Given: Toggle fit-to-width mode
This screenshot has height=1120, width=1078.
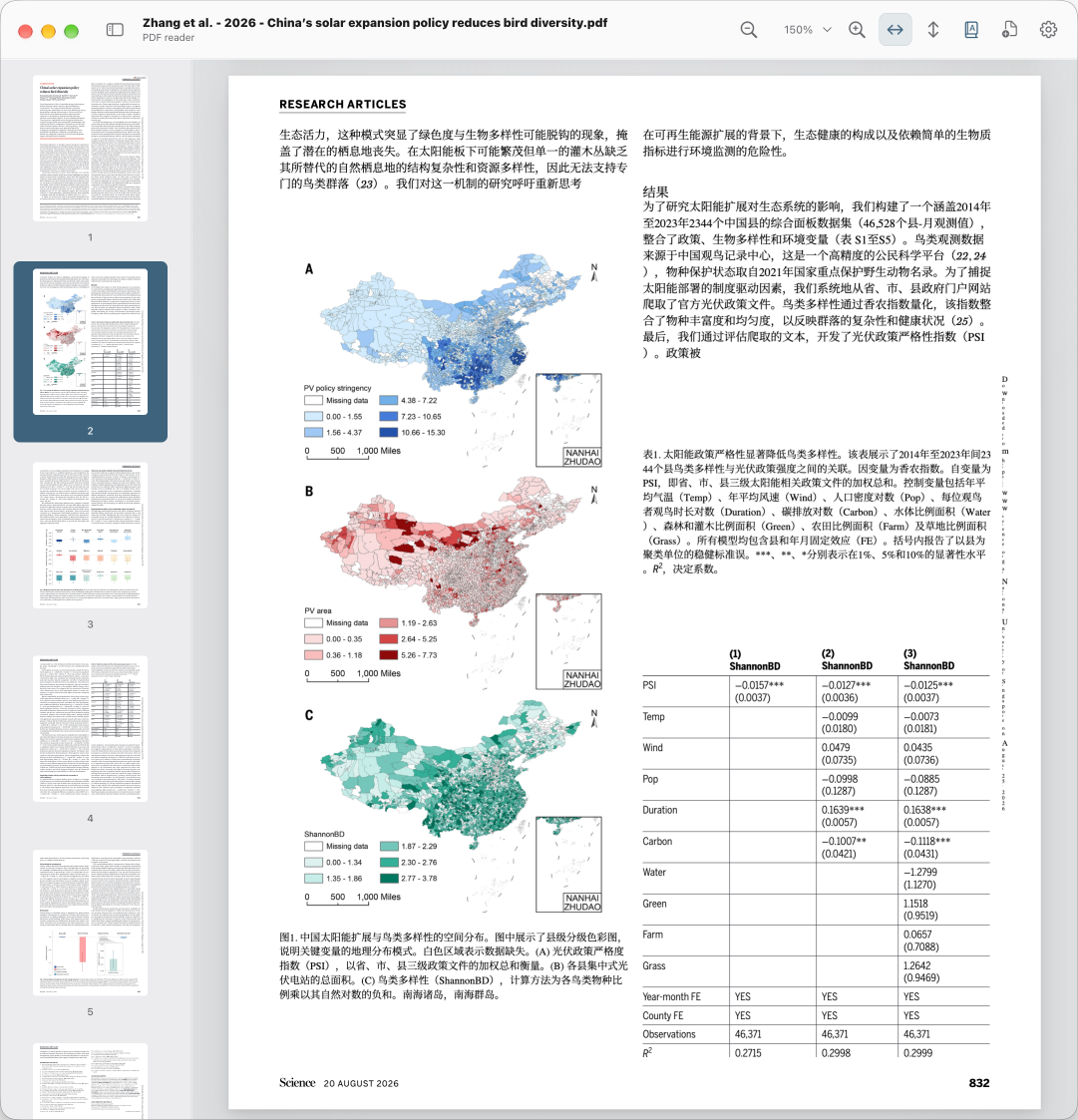Looking at the screenshot, I should click(896, 30).
